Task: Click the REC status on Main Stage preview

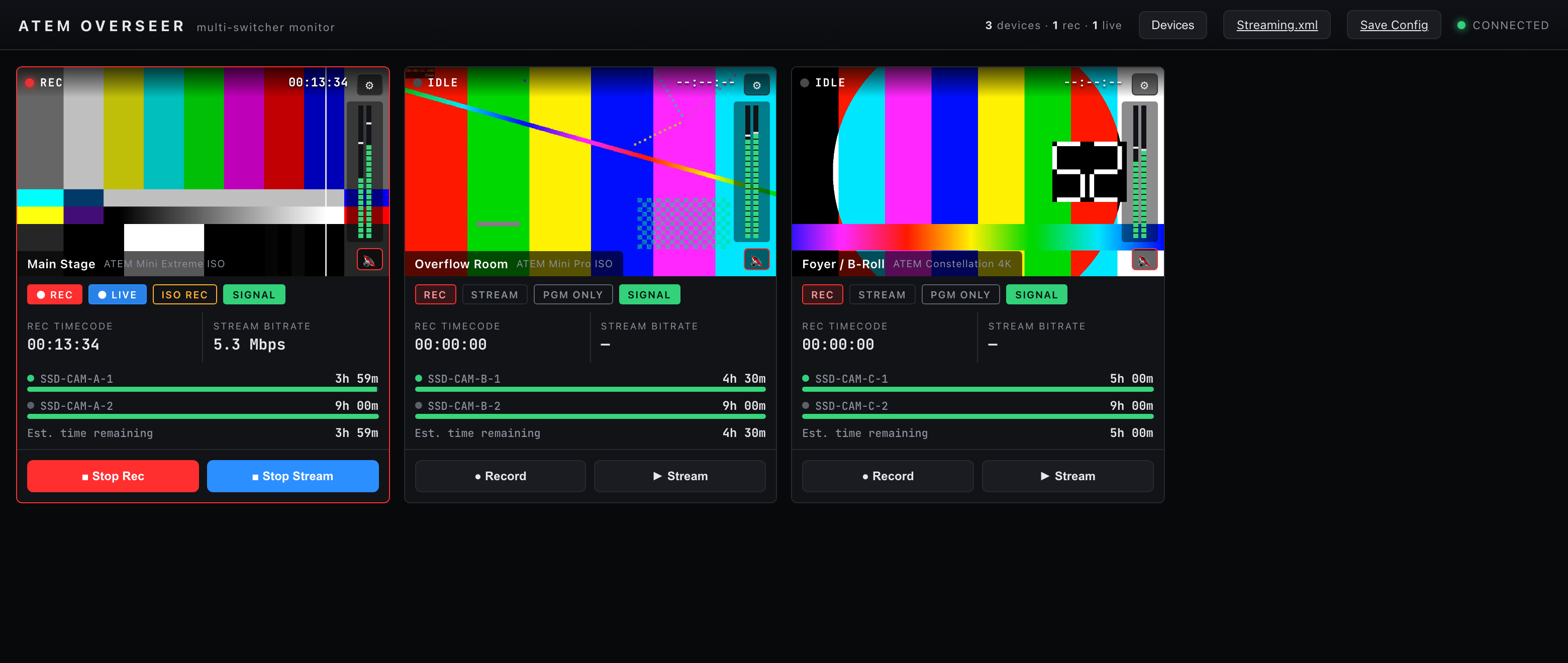Action: click(x=44, y=83)
